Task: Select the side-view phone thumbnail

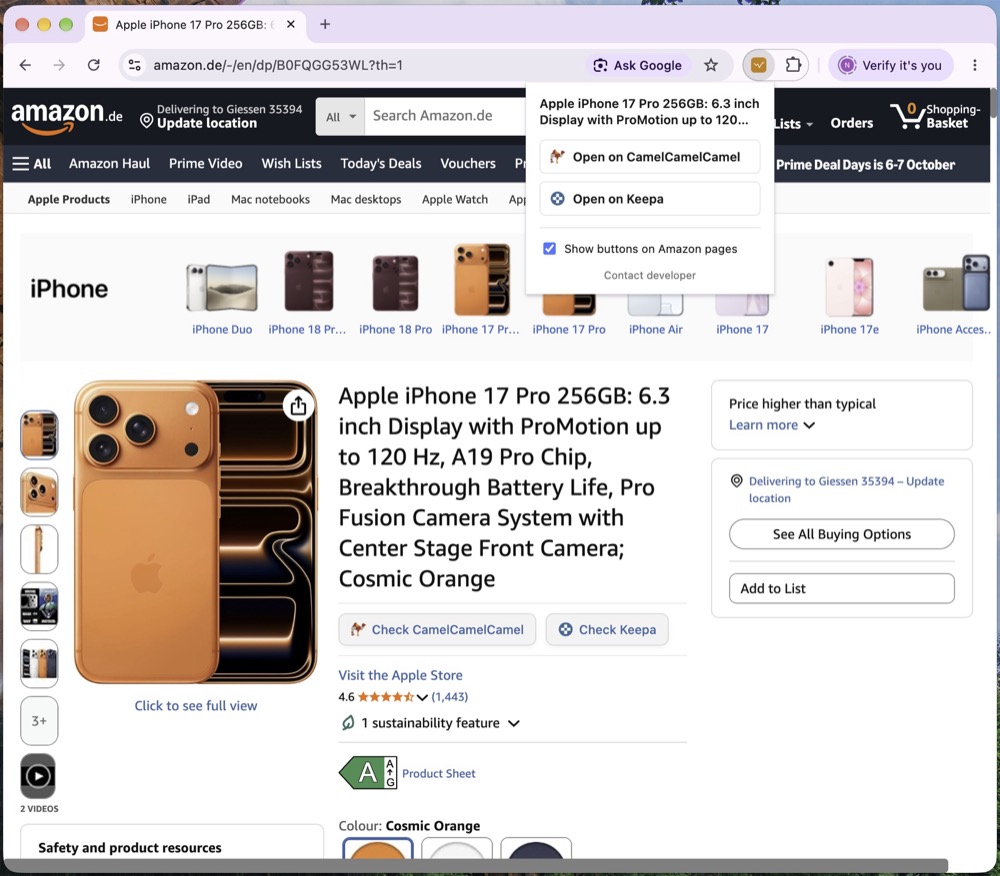Action: (x=39, y=550)
